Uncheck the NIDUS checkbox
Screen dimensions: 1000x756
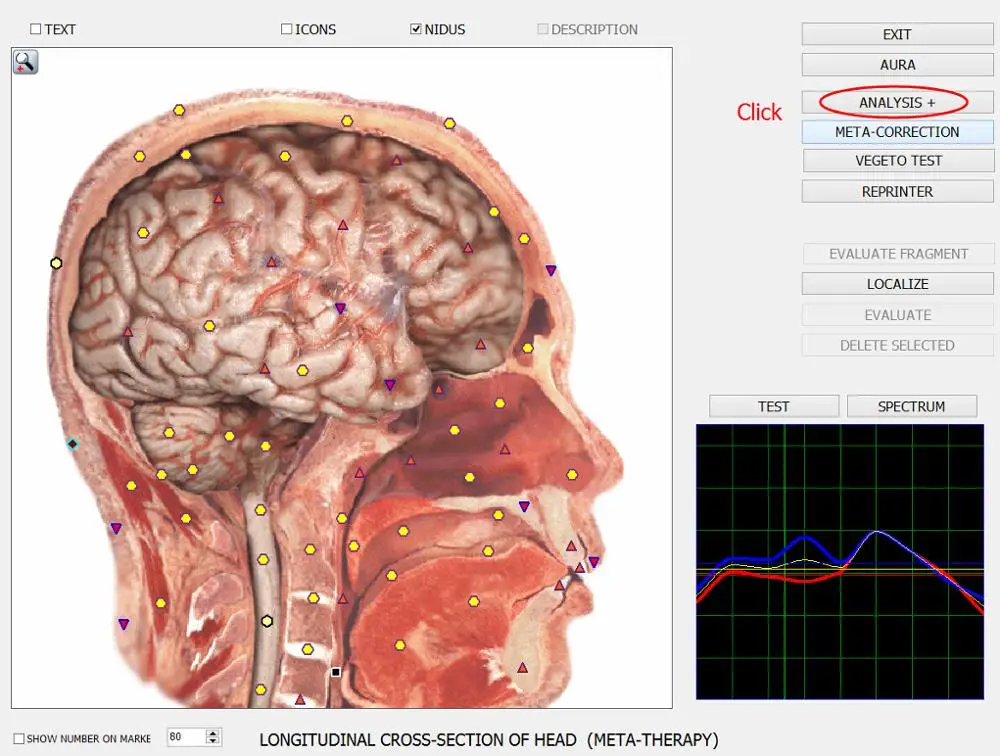click(416, 30)
